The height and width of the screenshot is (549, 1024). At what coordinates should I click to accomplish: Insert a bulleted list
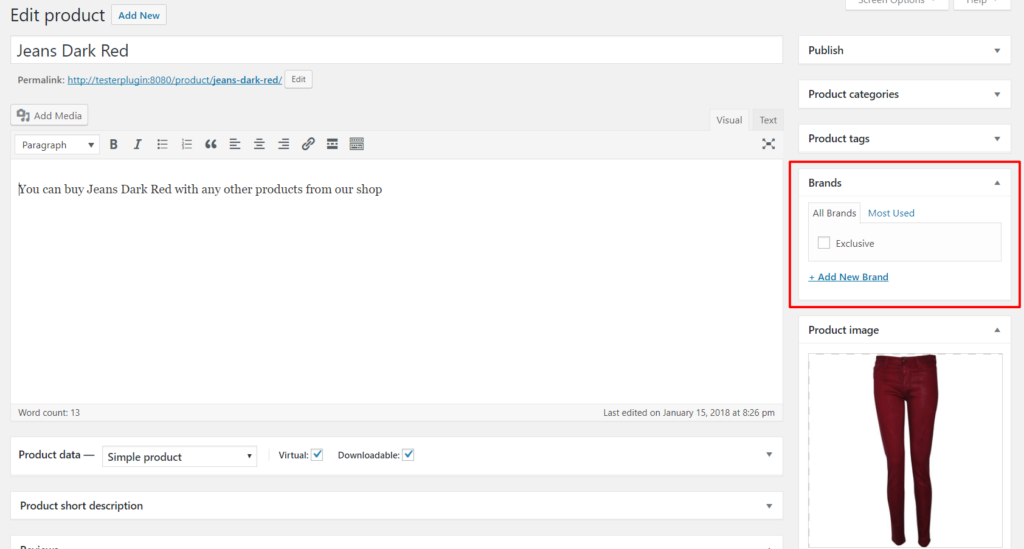(x=162, y=144)
